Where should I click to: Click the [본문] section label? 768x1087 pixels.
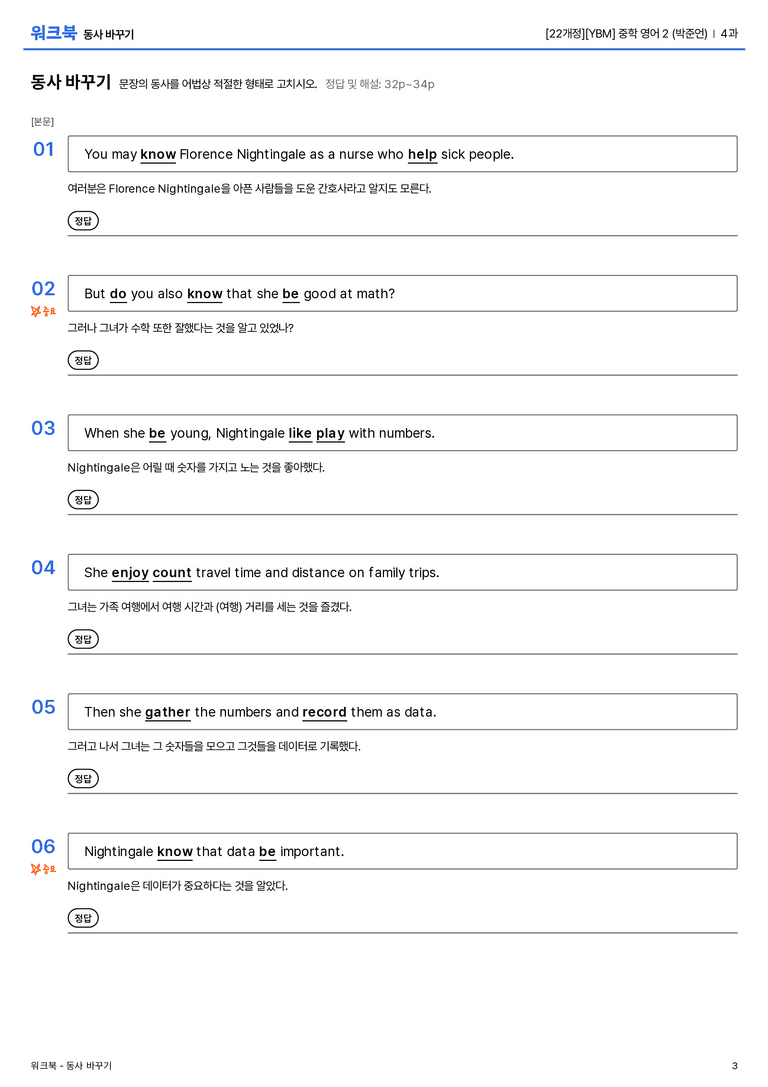click(42, 122)
